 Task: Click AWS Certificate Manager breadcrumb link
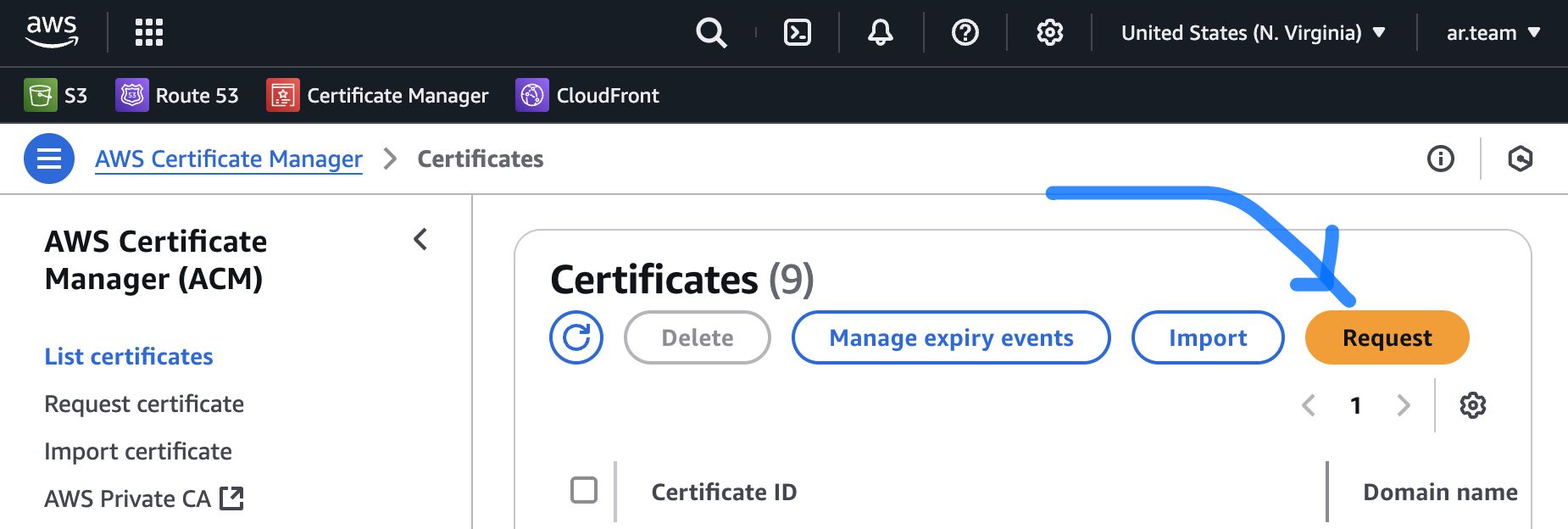click(x=229, y=159)
